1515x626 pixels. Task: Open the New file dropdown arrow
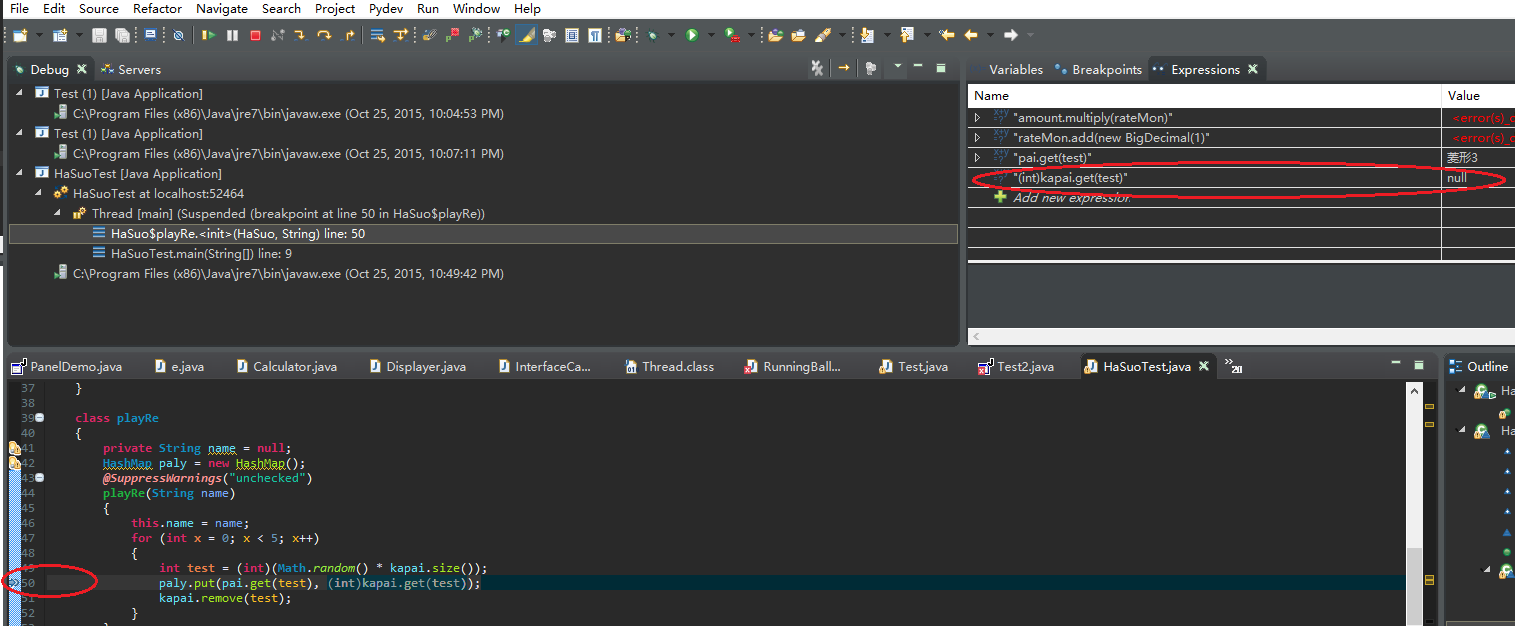[x=39, y=35]
